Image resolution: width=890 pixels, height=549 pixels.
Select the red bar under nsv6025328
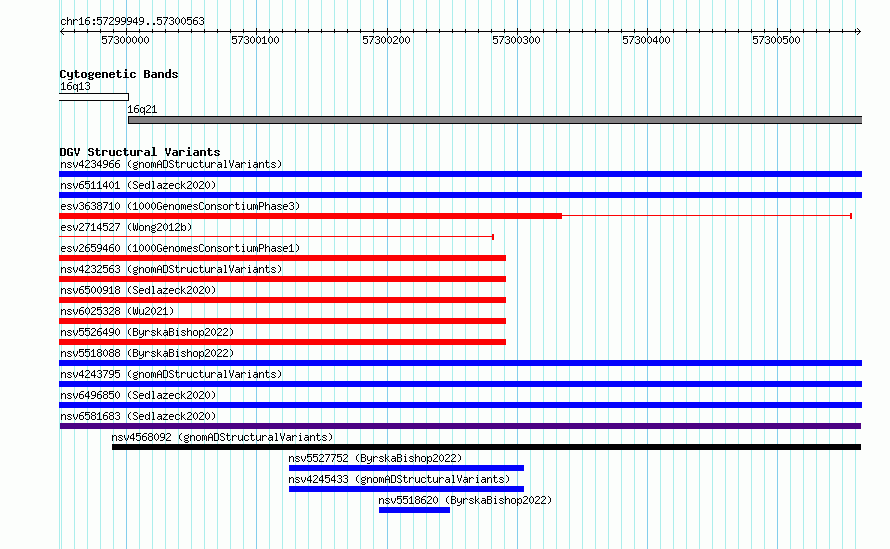(x=282, y=321)
